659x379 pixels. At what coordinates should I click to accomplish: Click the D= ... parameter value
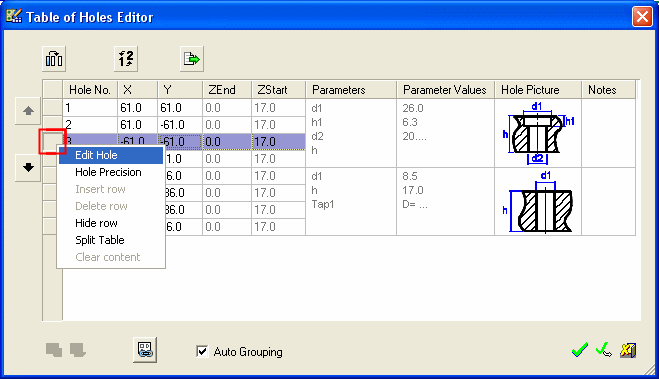click(x=415, y=205)
